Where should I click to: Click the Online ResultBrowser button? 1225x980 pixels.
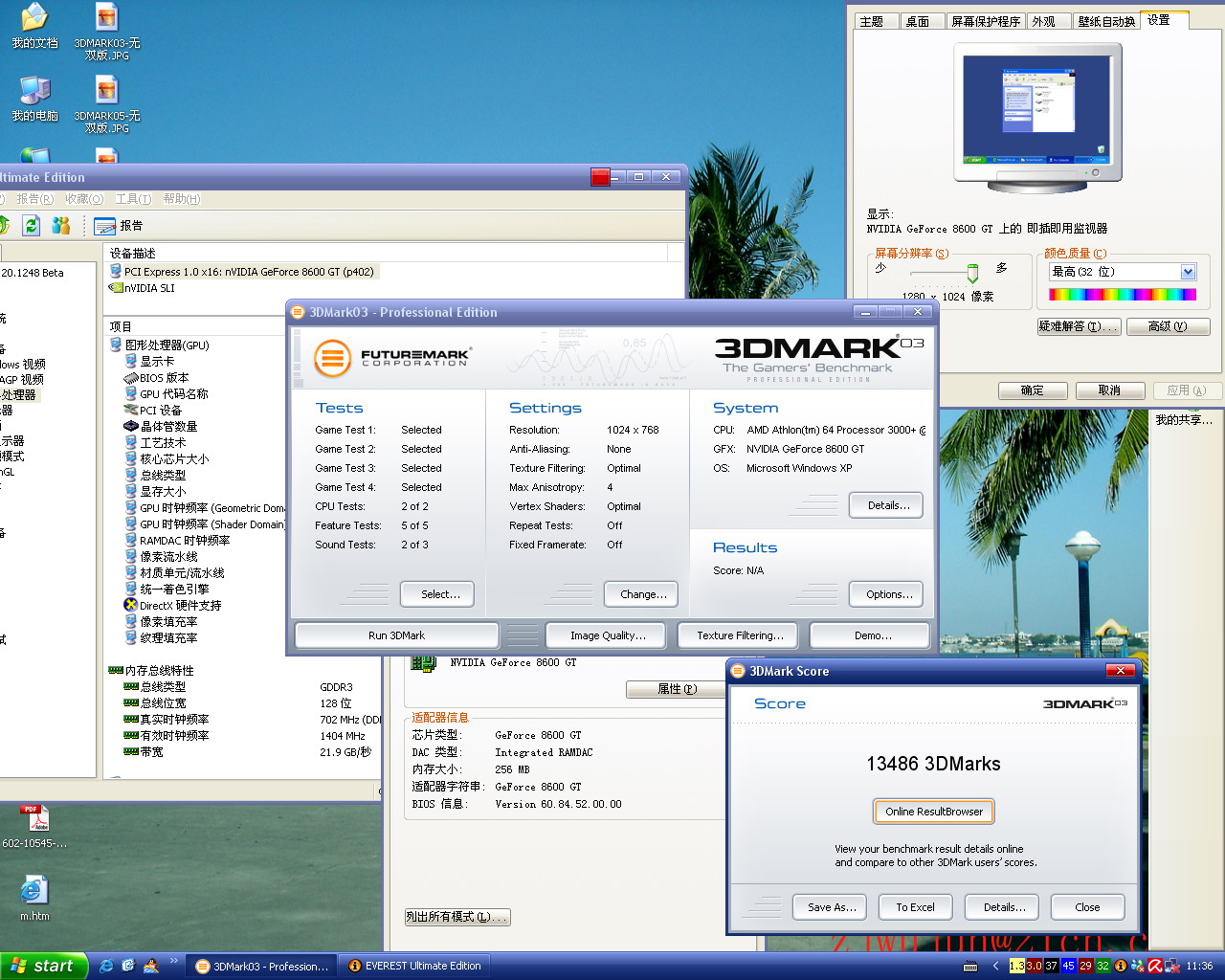[x=934, y=812]
